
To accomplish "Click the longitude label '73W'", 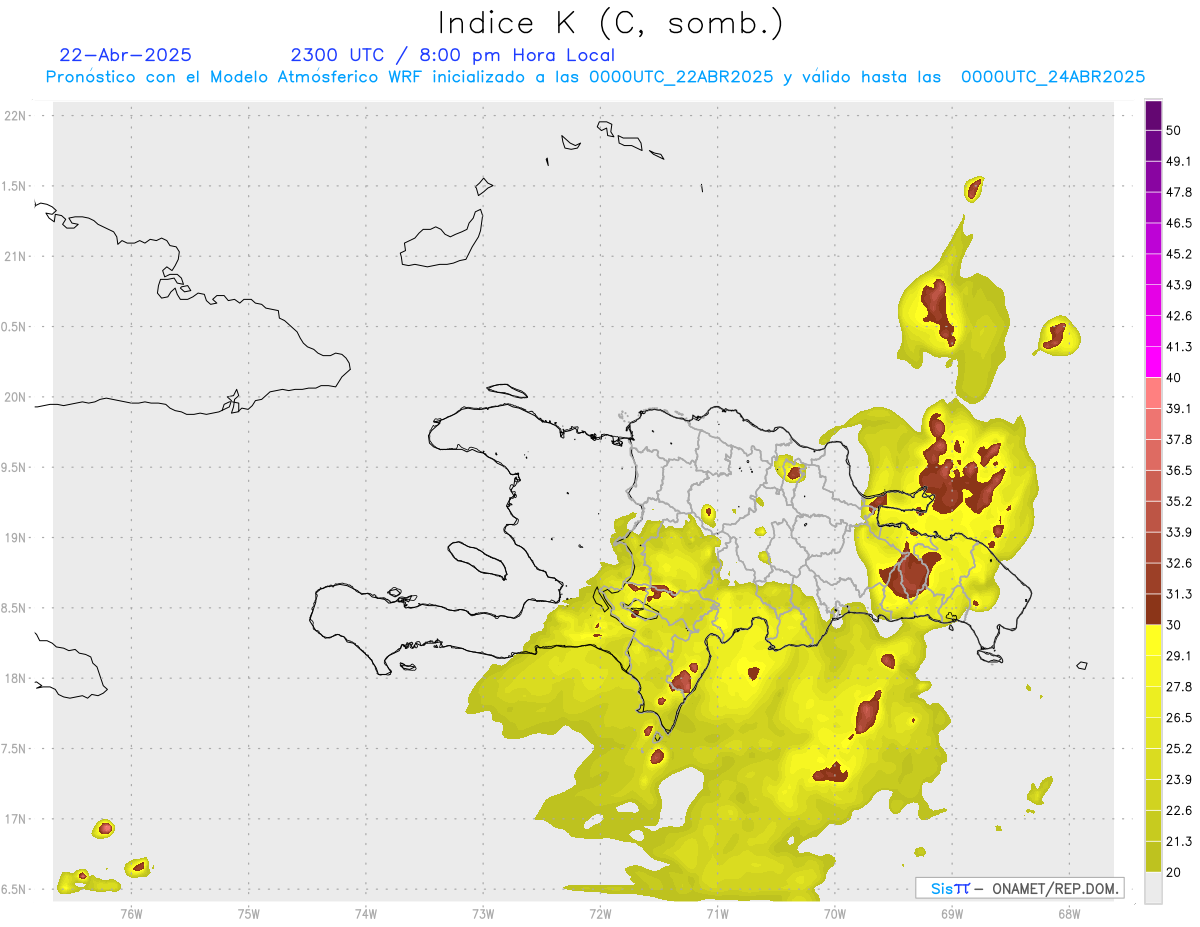I will (x=483, y=913).
